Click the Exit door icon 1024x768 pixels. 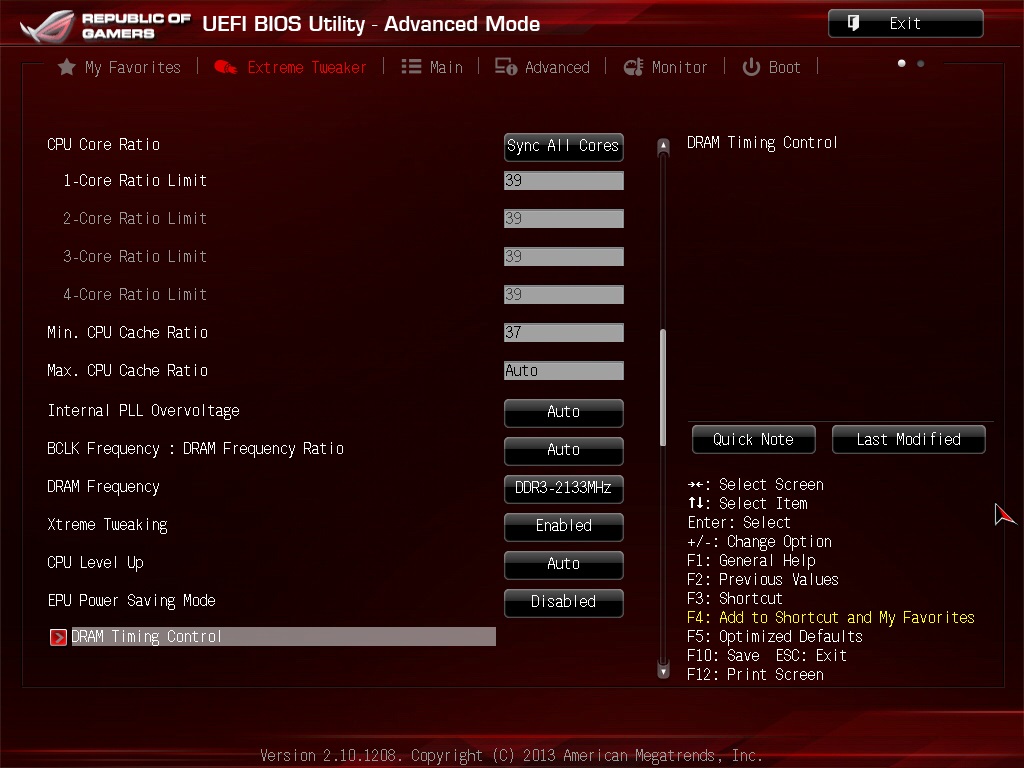pyautogui.click(x=854, y=24)
